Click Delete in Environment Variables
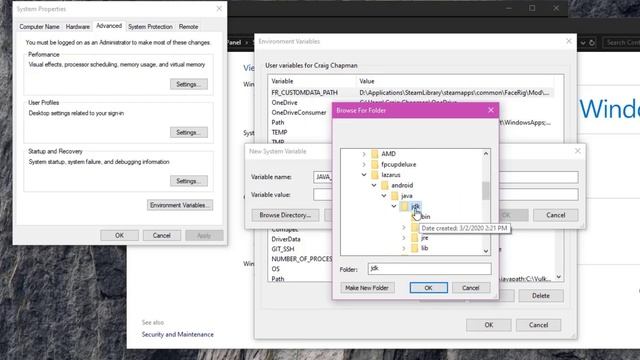This screenshot has width=640, height=360. pyautogui.click(x=541, y=296)
